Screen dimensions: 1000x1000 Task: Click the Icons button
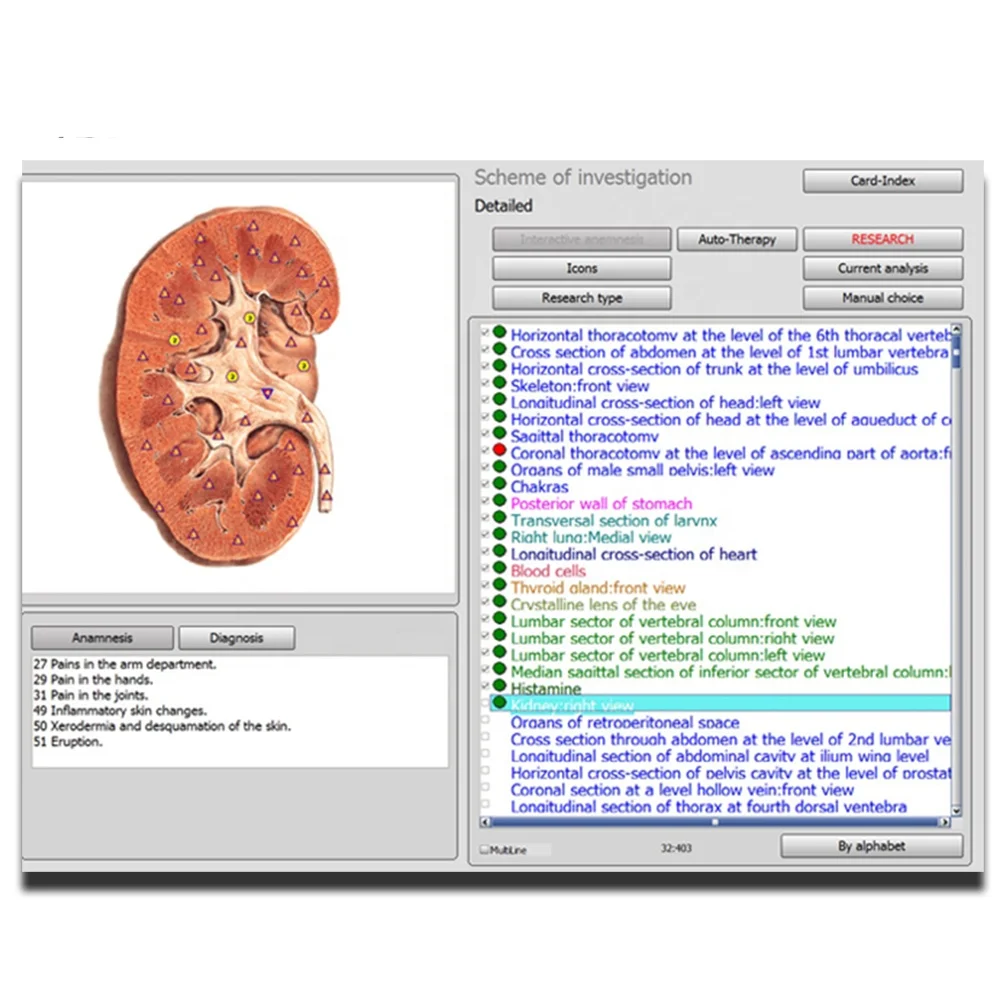click(x=582, y=268)
